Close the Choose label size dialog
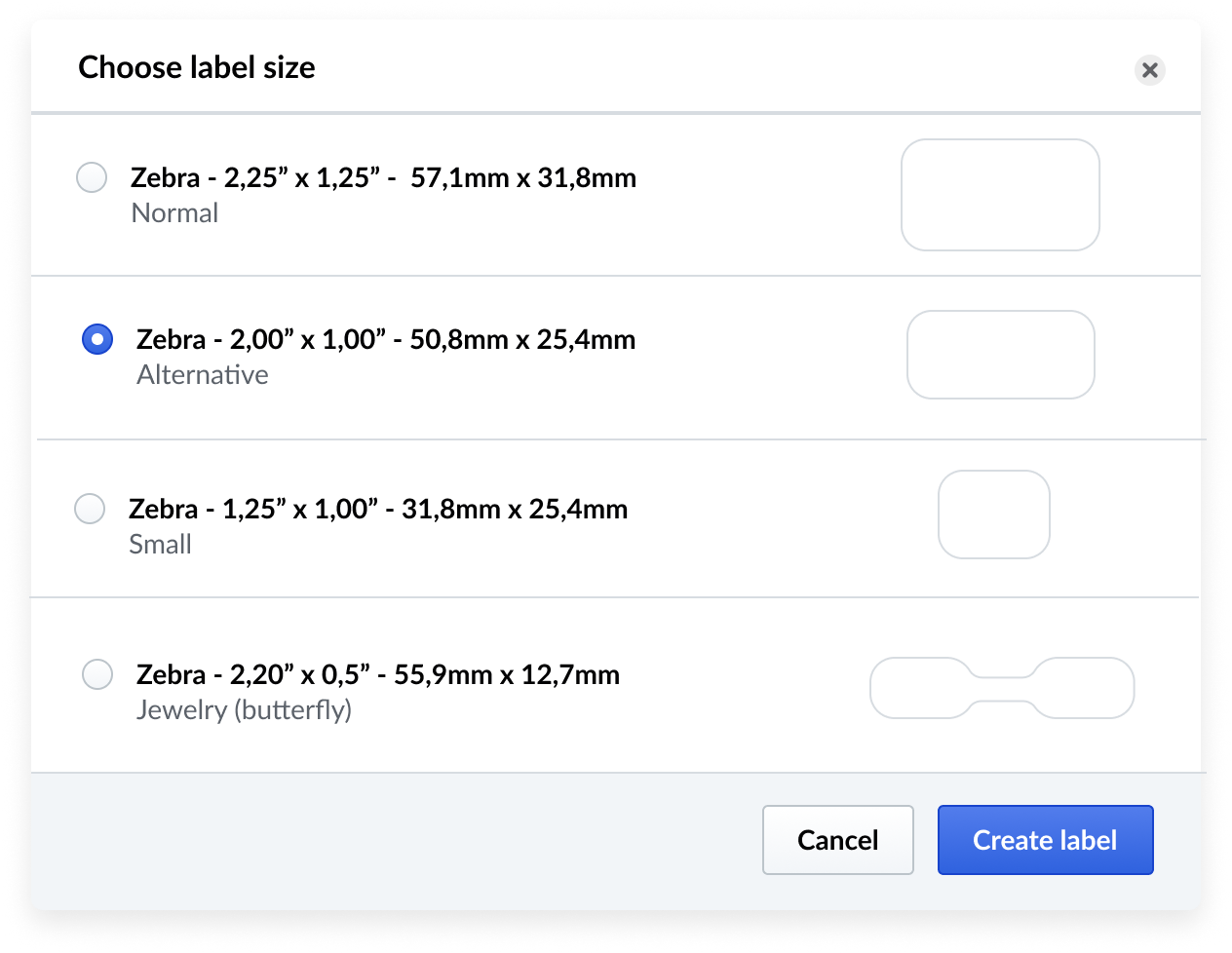1232x953 pixels. click(x=1150, y=70)
